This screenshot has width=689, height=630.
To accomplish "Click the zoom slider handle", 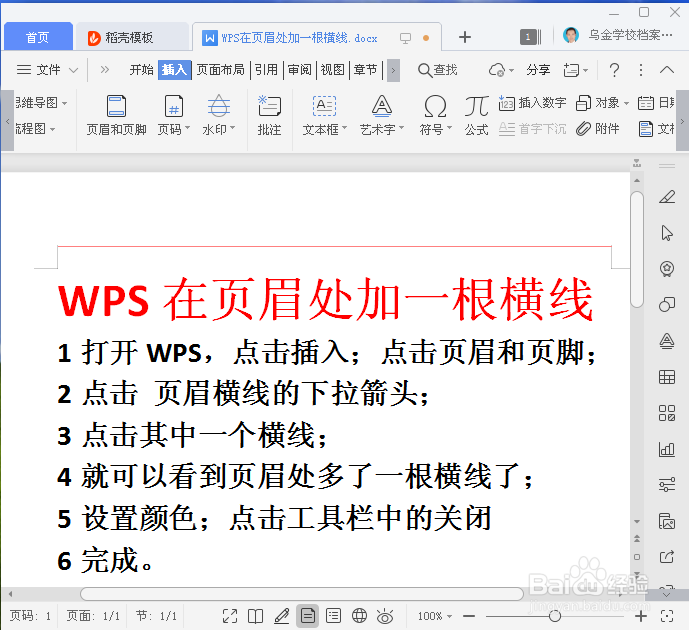I will click(x=555, y=616).
